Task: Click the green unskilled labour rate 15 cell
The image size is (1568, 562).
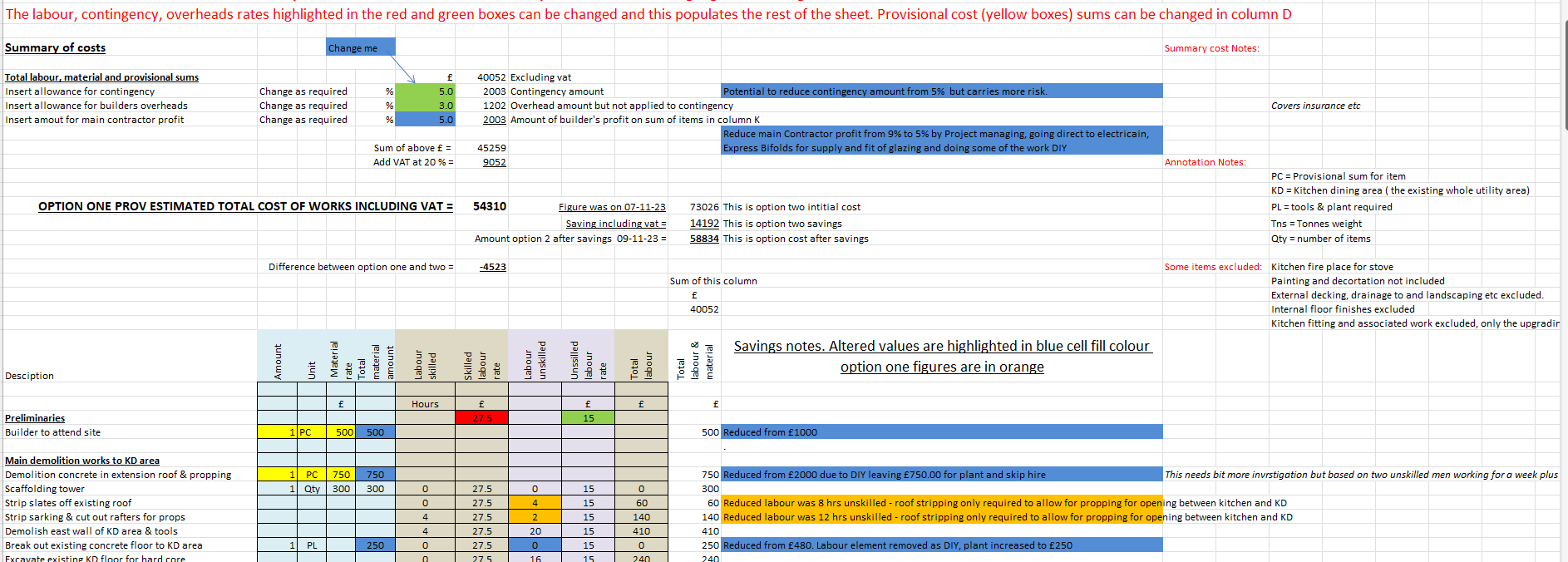Action: pyautogui.click(x=588, y=417)
